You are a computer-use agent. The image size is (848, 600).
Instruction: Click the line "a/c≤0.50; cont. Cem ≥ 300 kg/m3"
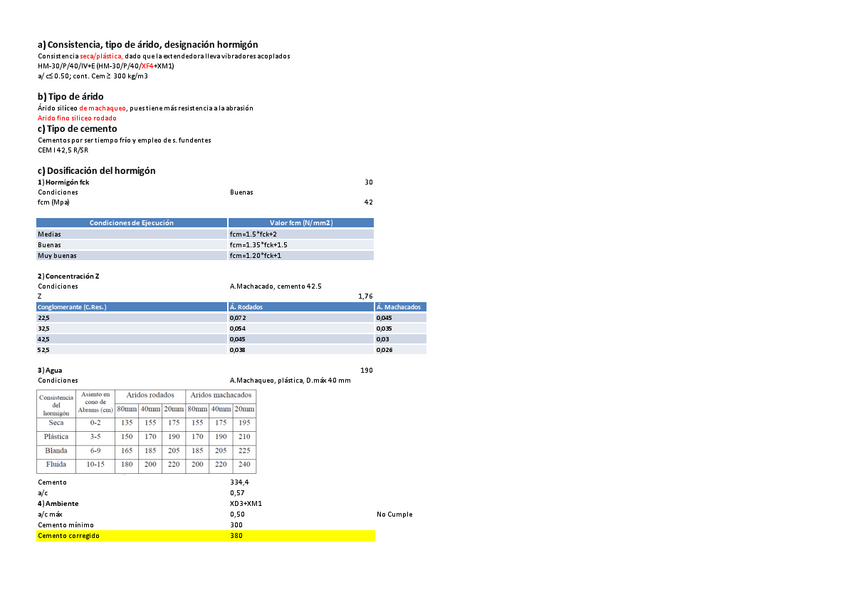tap(92, 76)
